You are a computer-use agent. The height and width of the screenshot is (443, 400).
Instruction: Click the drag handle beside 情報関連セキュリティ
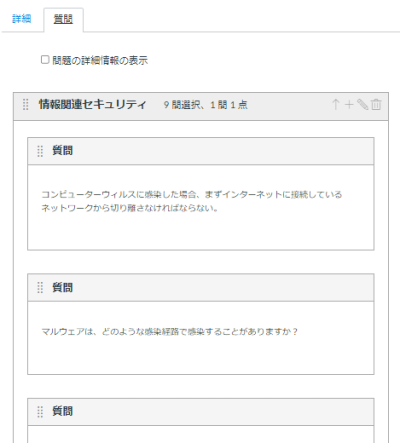pyautogui.click(x=26, y=105)
